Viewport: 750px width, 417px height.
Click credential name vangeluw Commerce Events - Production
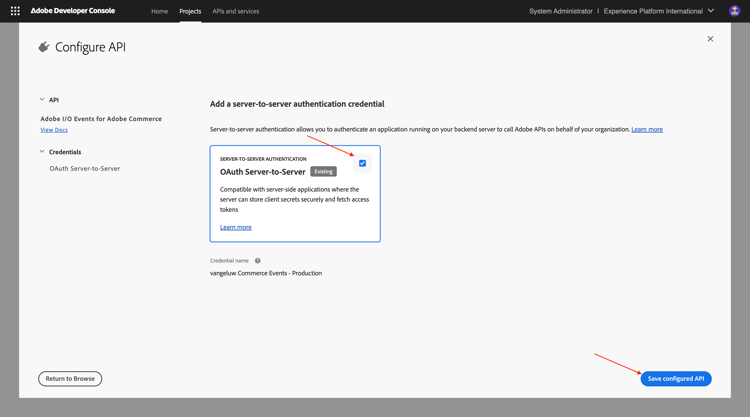266,273
